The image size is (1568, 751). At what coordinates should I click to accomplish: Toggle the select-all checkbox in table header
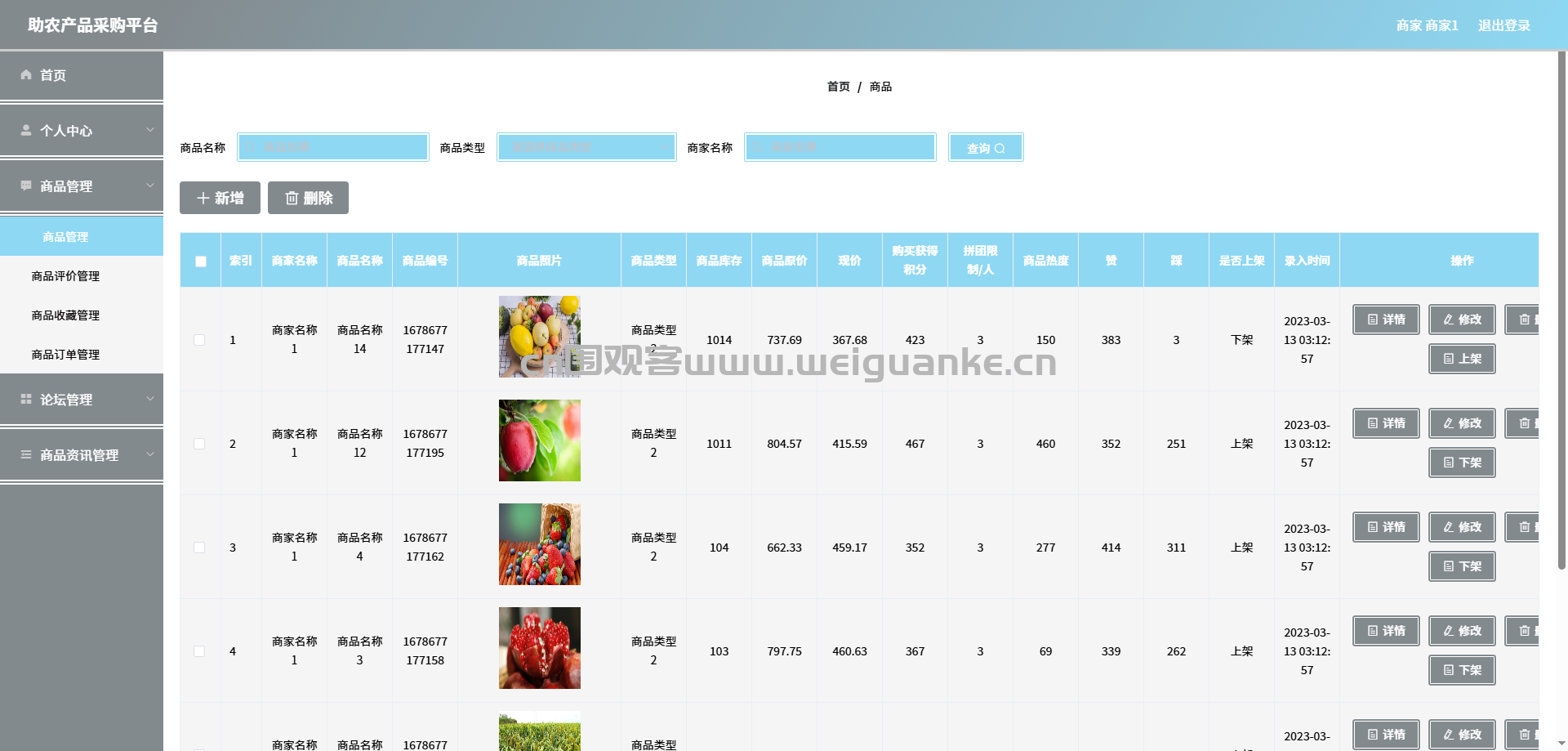[201, 262]
